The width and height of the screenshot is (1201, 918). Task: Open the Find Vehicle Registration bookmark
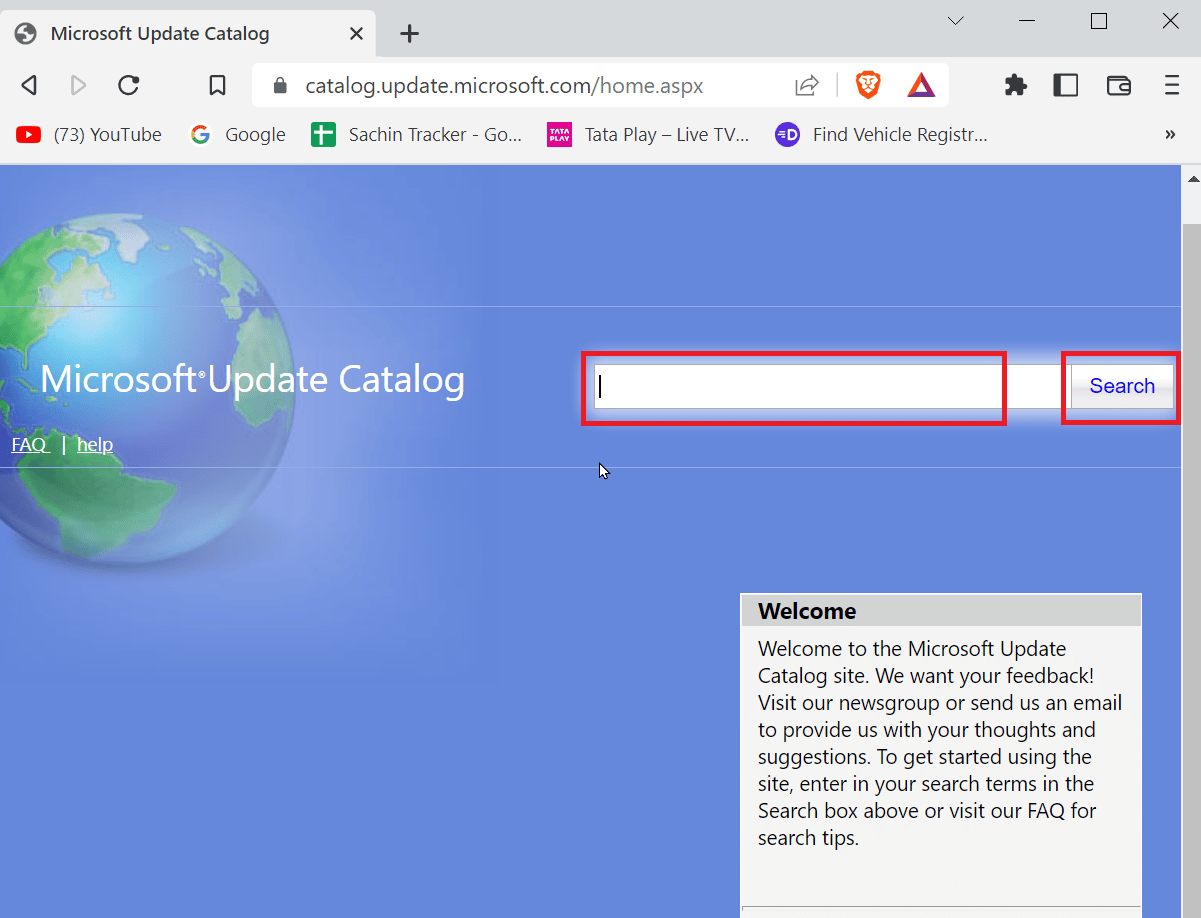(x=881, y=135)
